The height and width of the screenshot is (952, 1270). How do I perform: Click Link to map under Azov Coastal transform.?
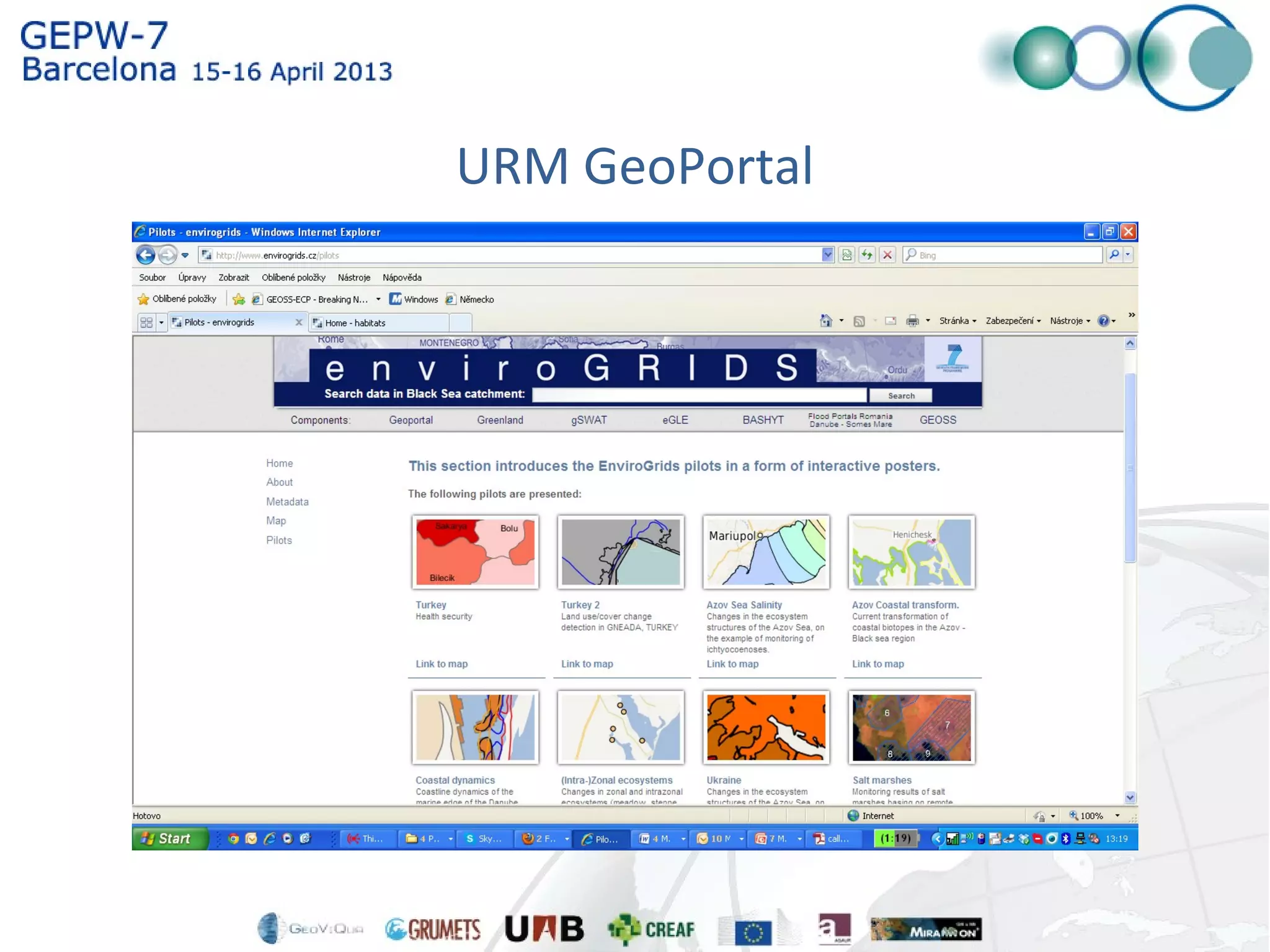877,664
